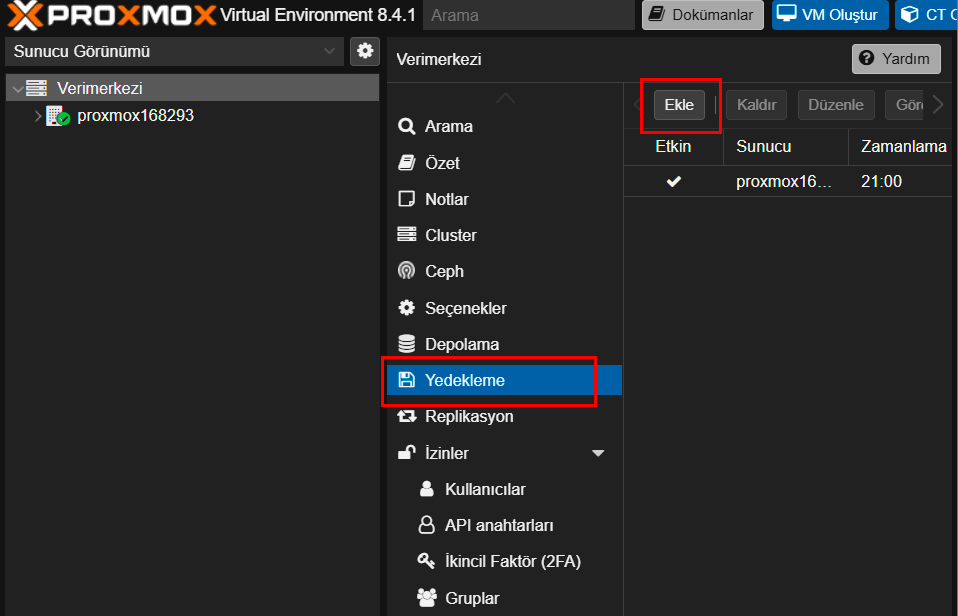This screenshot has height=616, width=958.
Task: Expand the proxmox168293 node tree
Action: click(38, 116)
